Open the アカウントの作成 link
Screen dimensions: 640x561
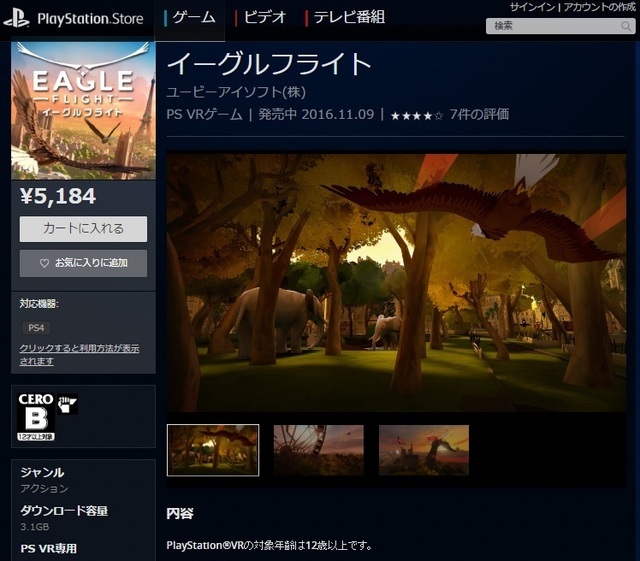pos(599,7)
